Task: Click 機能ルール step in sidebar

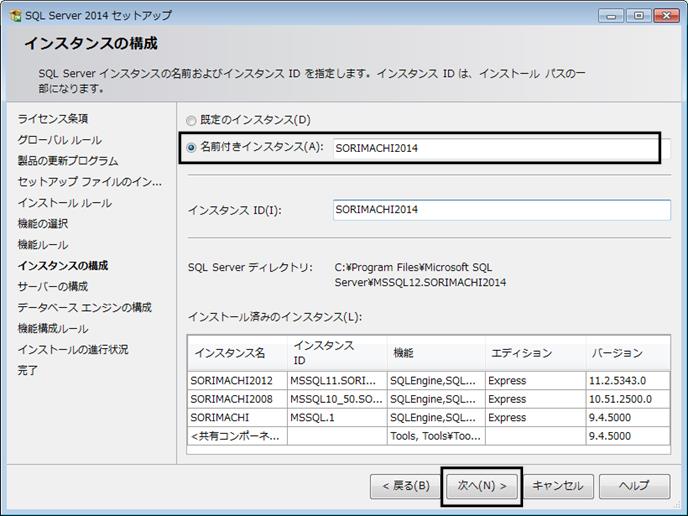Action: coord(43,245)
